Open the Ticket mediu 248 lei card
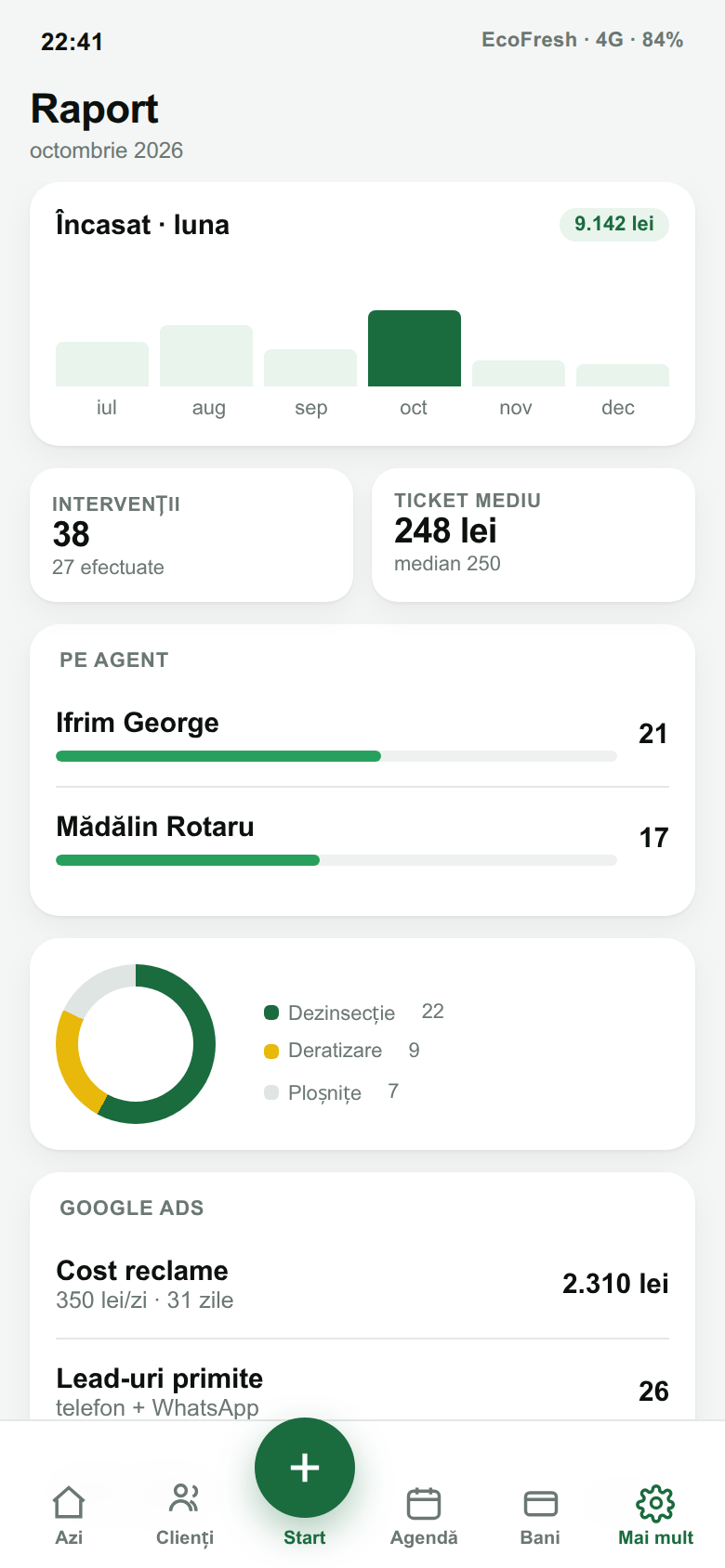 [534, 535]
